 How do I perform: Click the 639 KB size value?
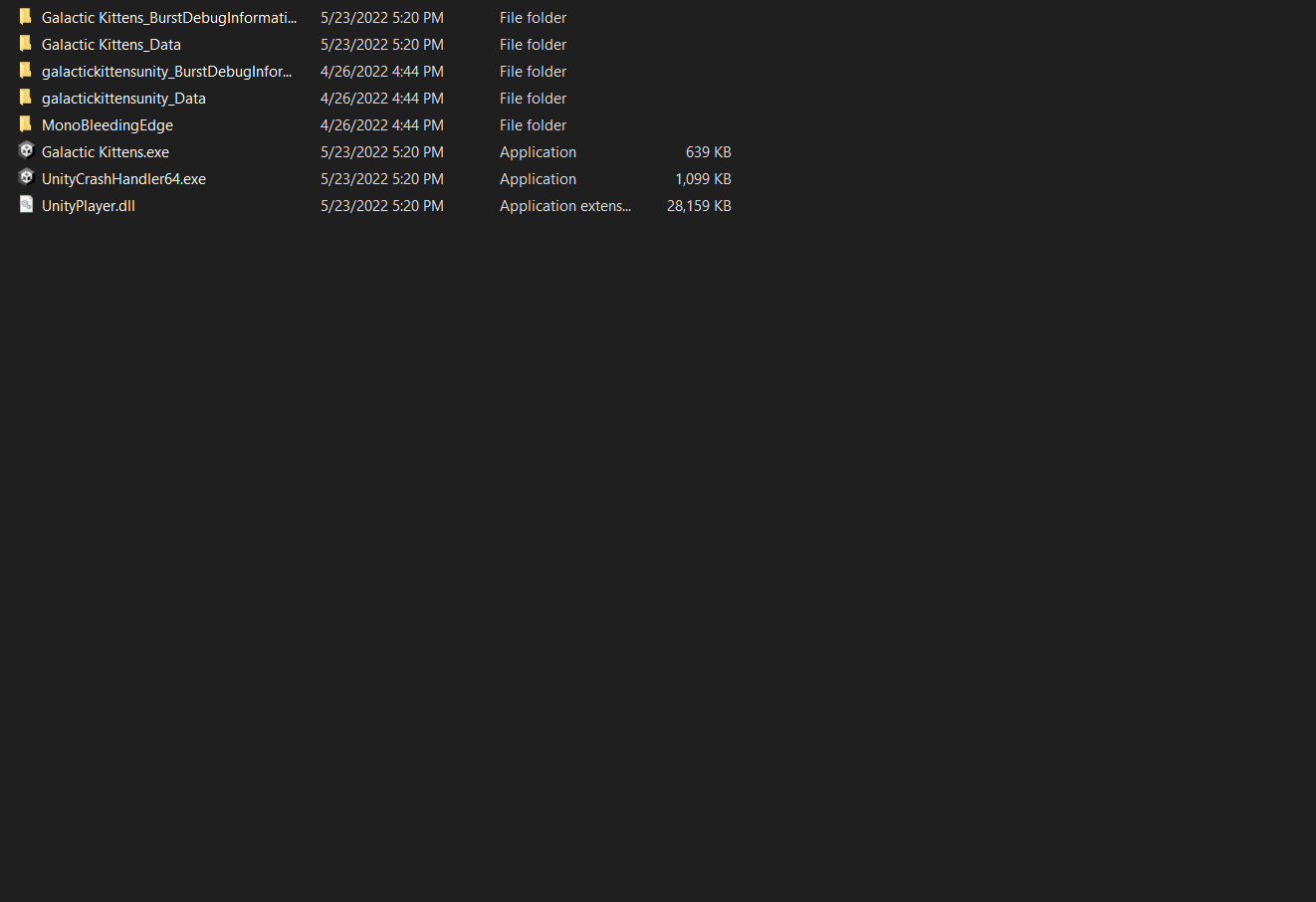tap(709, 152)
